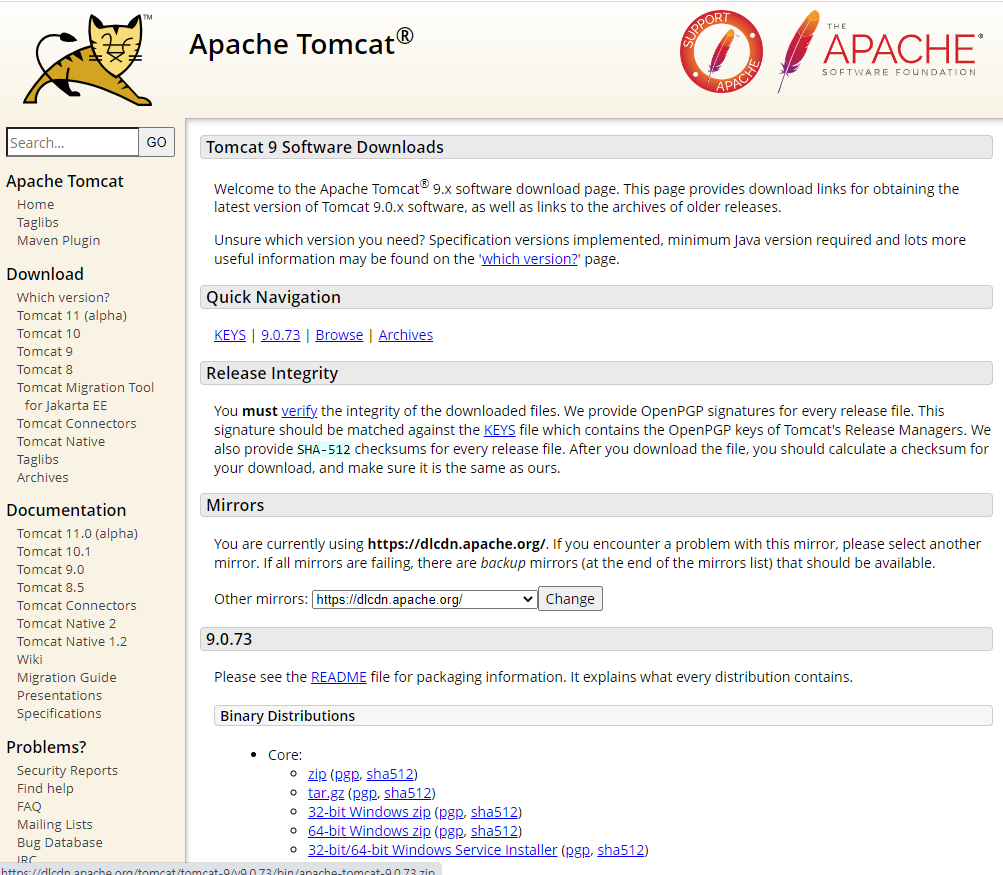The width and height of the screenshot is (1003, 875).
Task: Click the GO search button
Action: point(157,142)
